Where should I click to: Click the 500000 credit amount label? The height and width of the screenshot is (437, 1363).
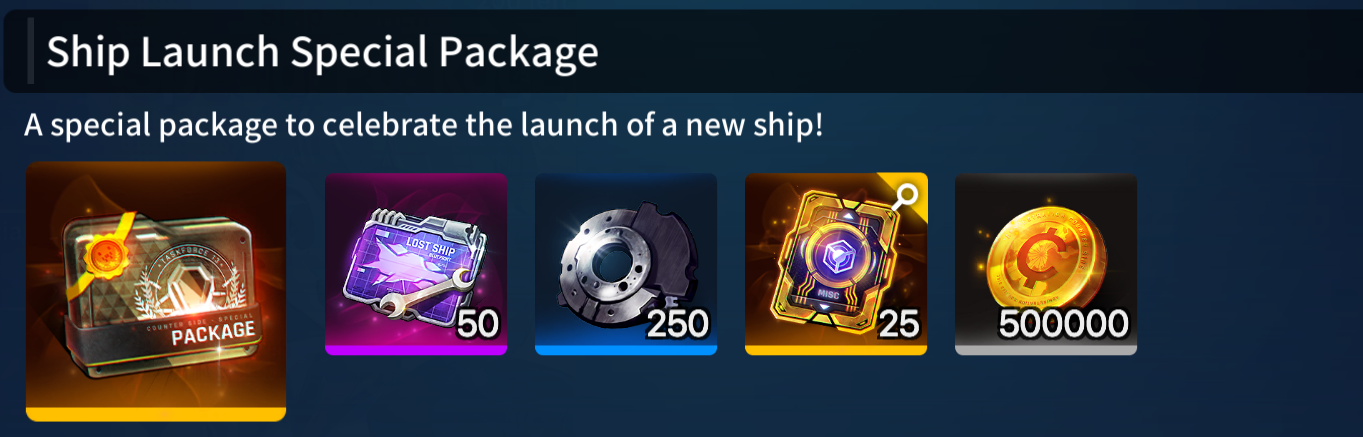pos(1063,324)
